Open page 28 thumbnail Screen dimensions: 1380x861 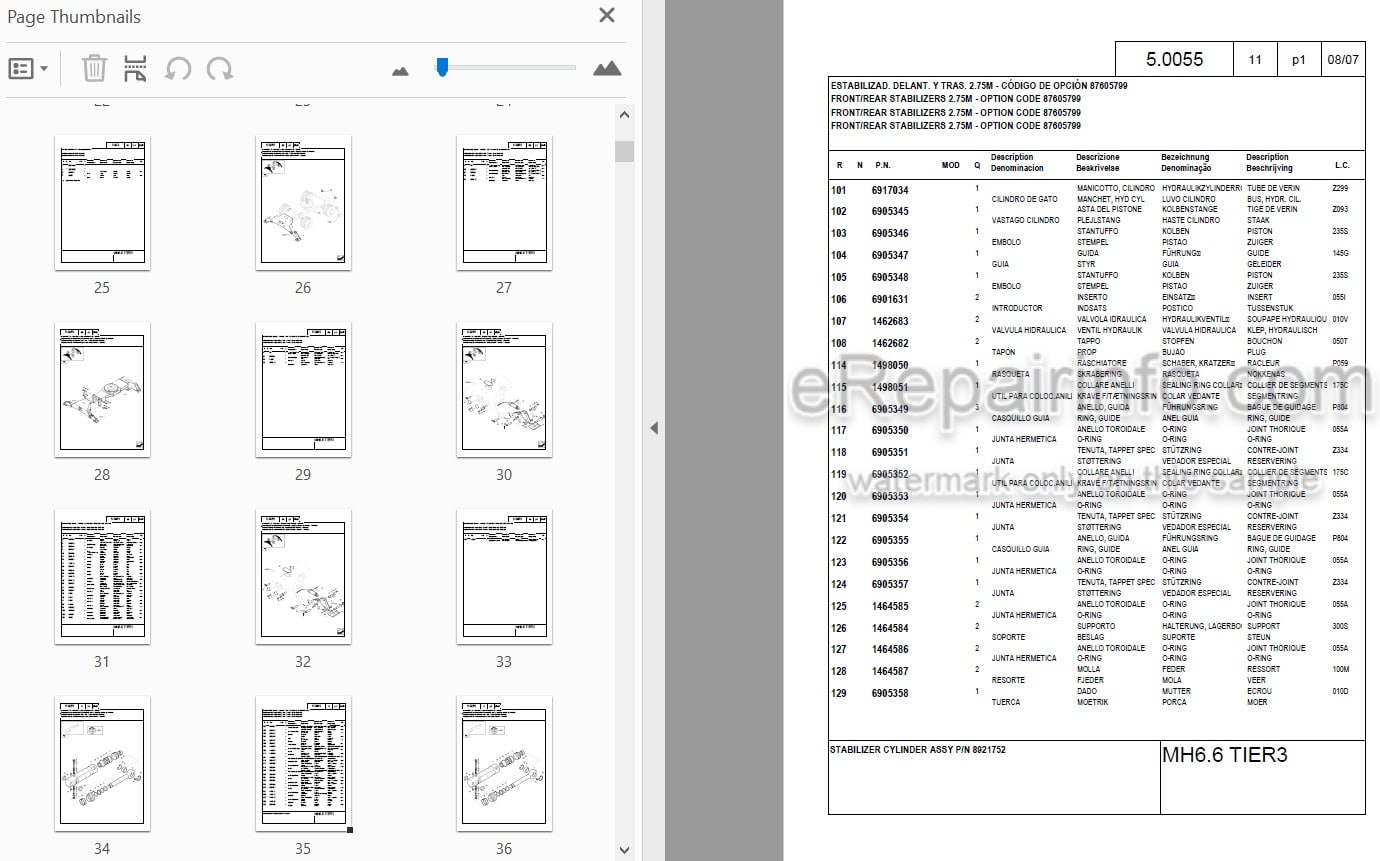point(102,390)
